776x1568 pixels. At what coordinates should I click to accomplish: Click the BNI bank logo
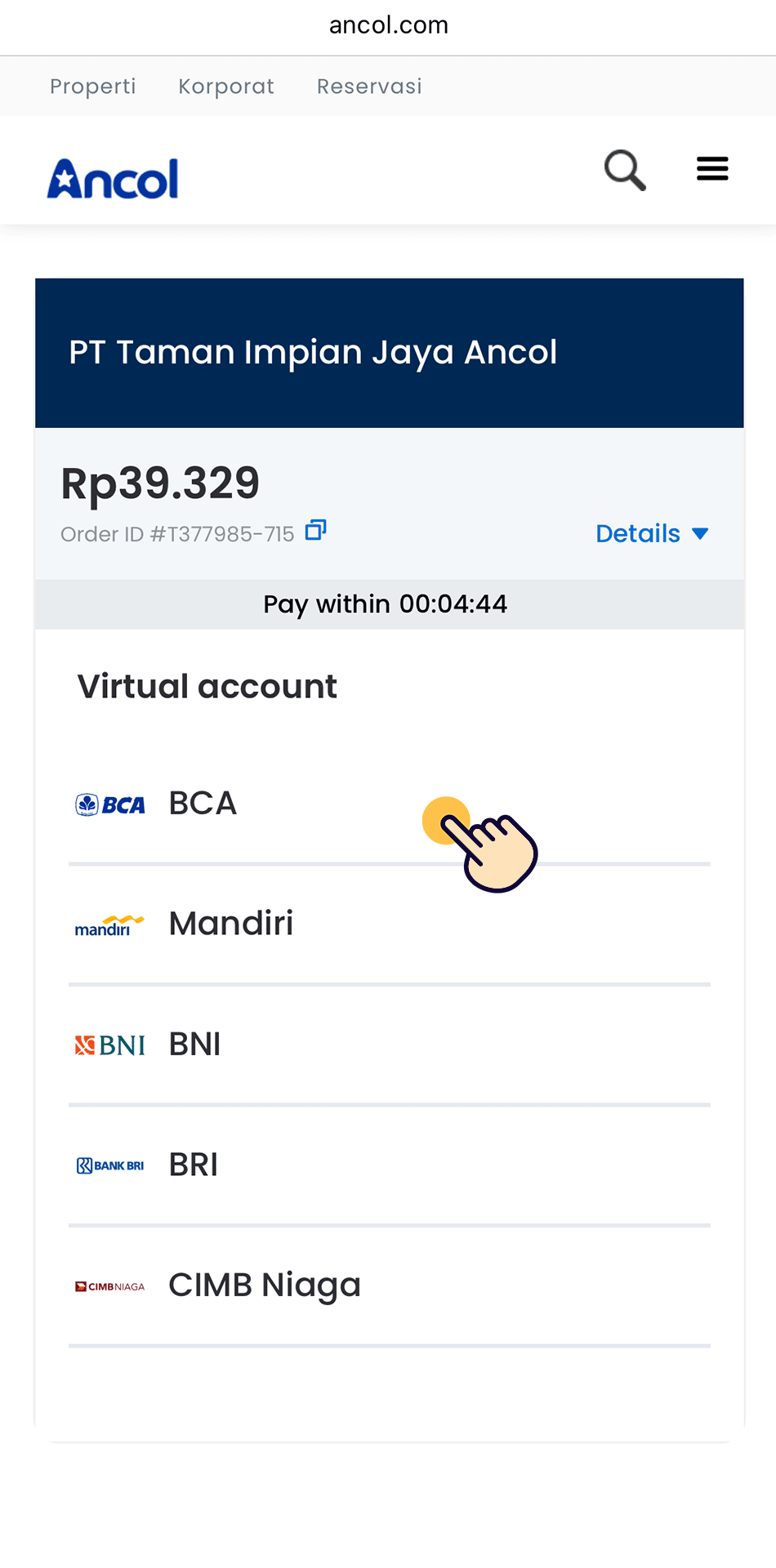(x=110, y=1045)
